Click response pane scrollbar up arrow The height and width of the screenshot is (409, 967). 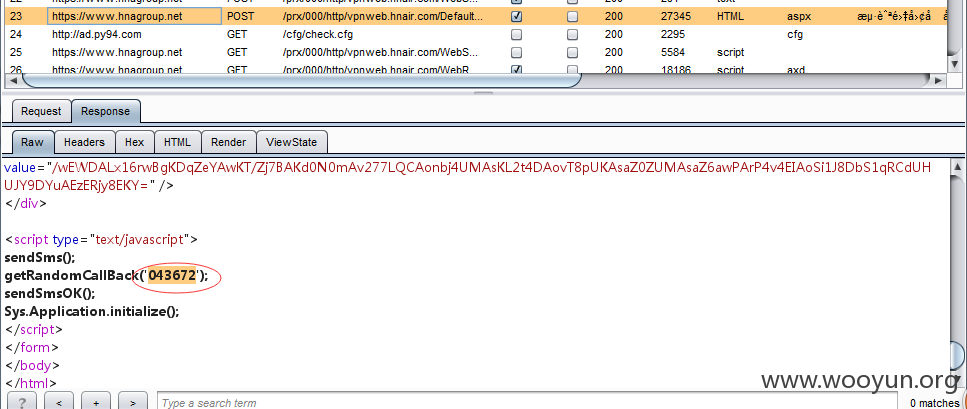coord(957,167)
